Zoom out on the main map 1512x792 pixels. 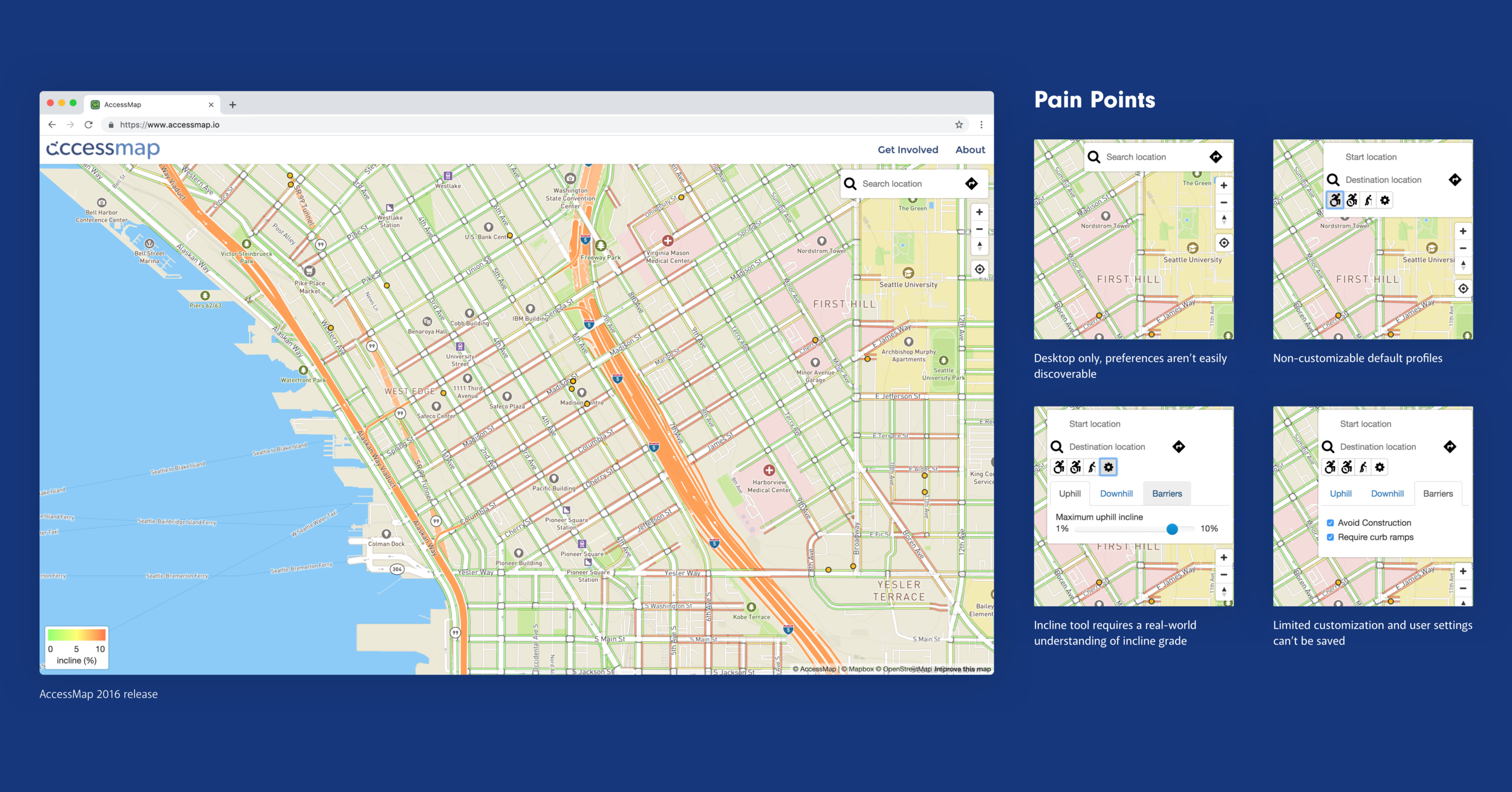point(980,229)
